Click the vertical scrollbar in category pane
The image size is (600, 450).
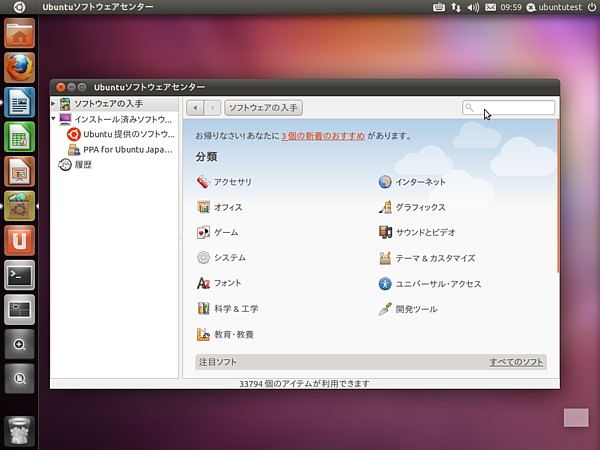coord(558,196)
